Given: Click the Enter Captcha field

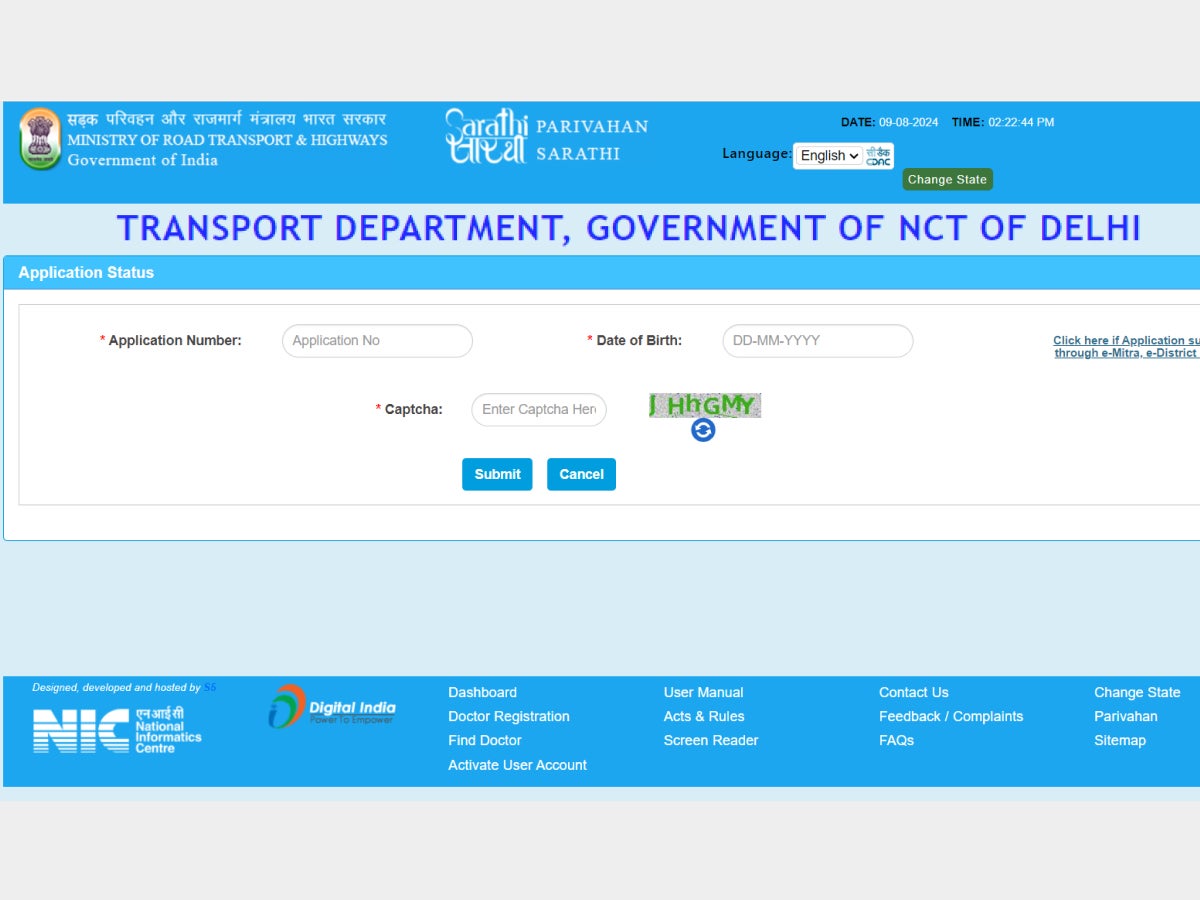Looking at the screenshot, I should pyautogui.click(x=539, y=409).
